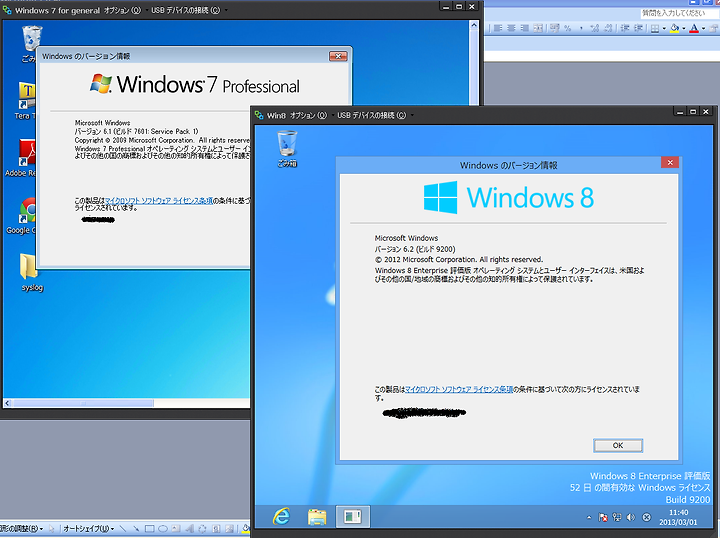Apply yellow fill color in formatting toolbar
The width and height of the screenshot is (720, 538).
pos(675,28)
